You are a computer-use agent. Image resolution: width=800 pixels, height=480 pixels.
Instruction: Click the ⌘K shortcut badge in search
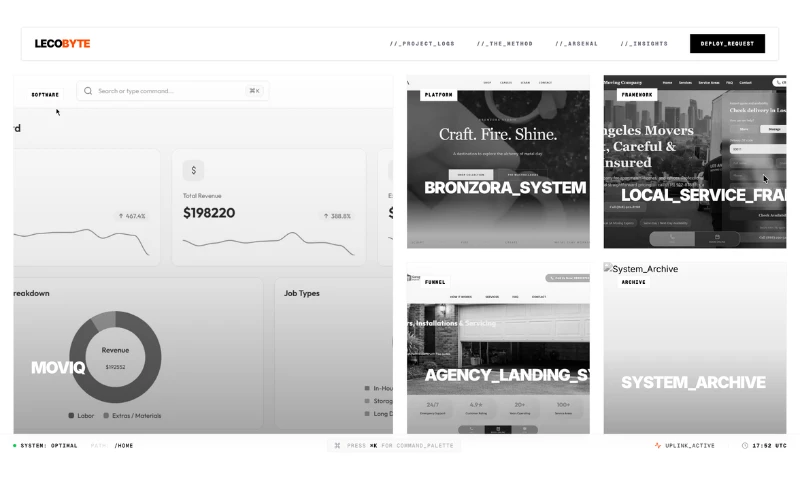(x=254, y=91)
